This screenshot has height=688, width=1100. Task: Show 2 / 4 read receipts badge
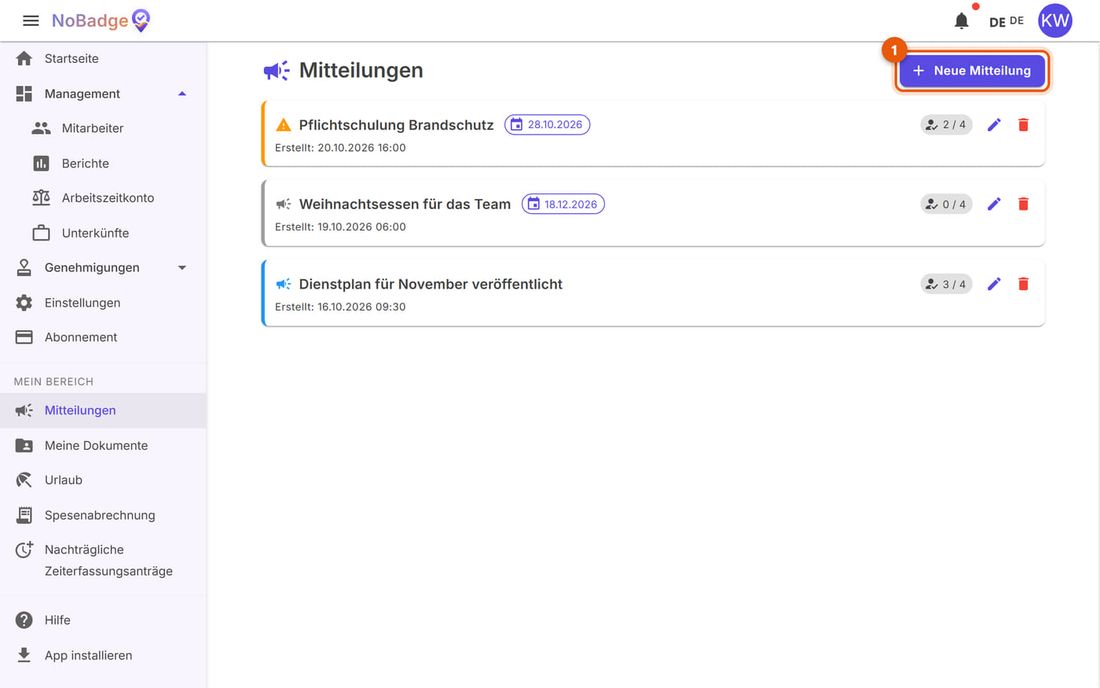[946, 125]
